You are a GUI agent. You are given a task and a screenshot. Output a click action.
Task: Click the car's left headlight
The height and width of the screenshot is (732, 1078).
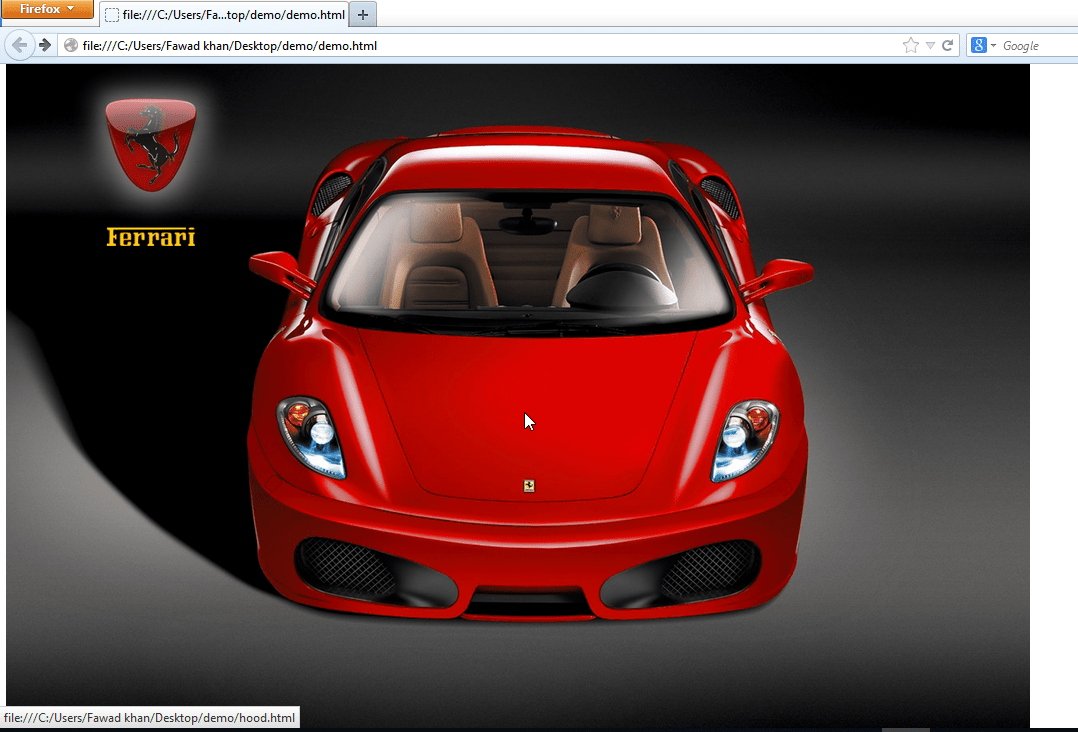pyautogui.click(x=311, y=437)
